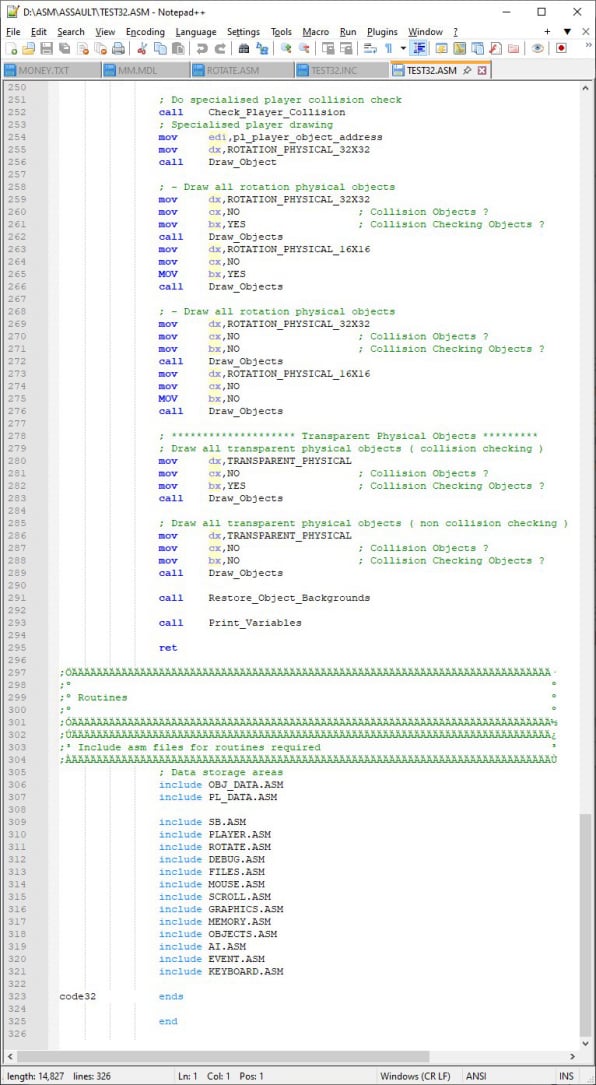Click the Zoom In toolbar icon
Image resolution: width=596 pixels, height=1085 pixels.
coord(286,48)
